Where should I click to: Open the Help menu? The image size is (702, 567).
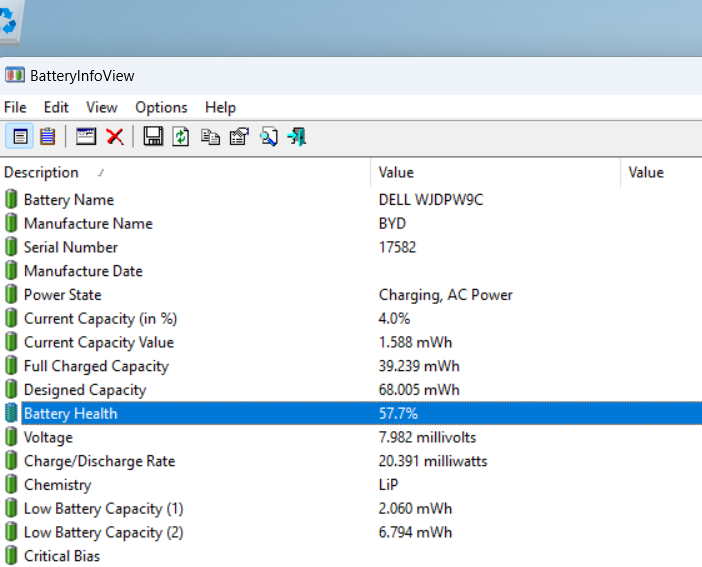point(220,107)
